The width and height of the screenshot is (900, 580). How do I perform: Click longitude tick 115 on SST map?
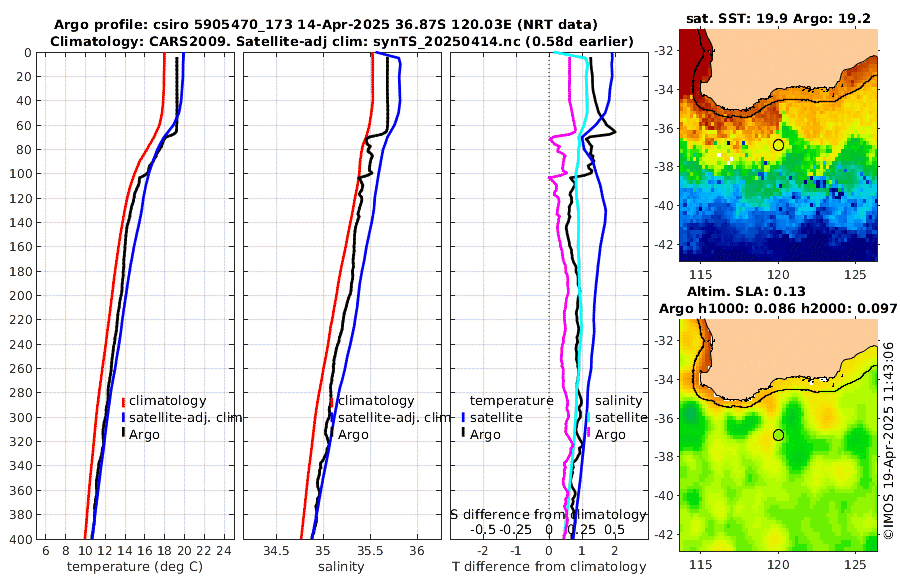pos(701,274)
